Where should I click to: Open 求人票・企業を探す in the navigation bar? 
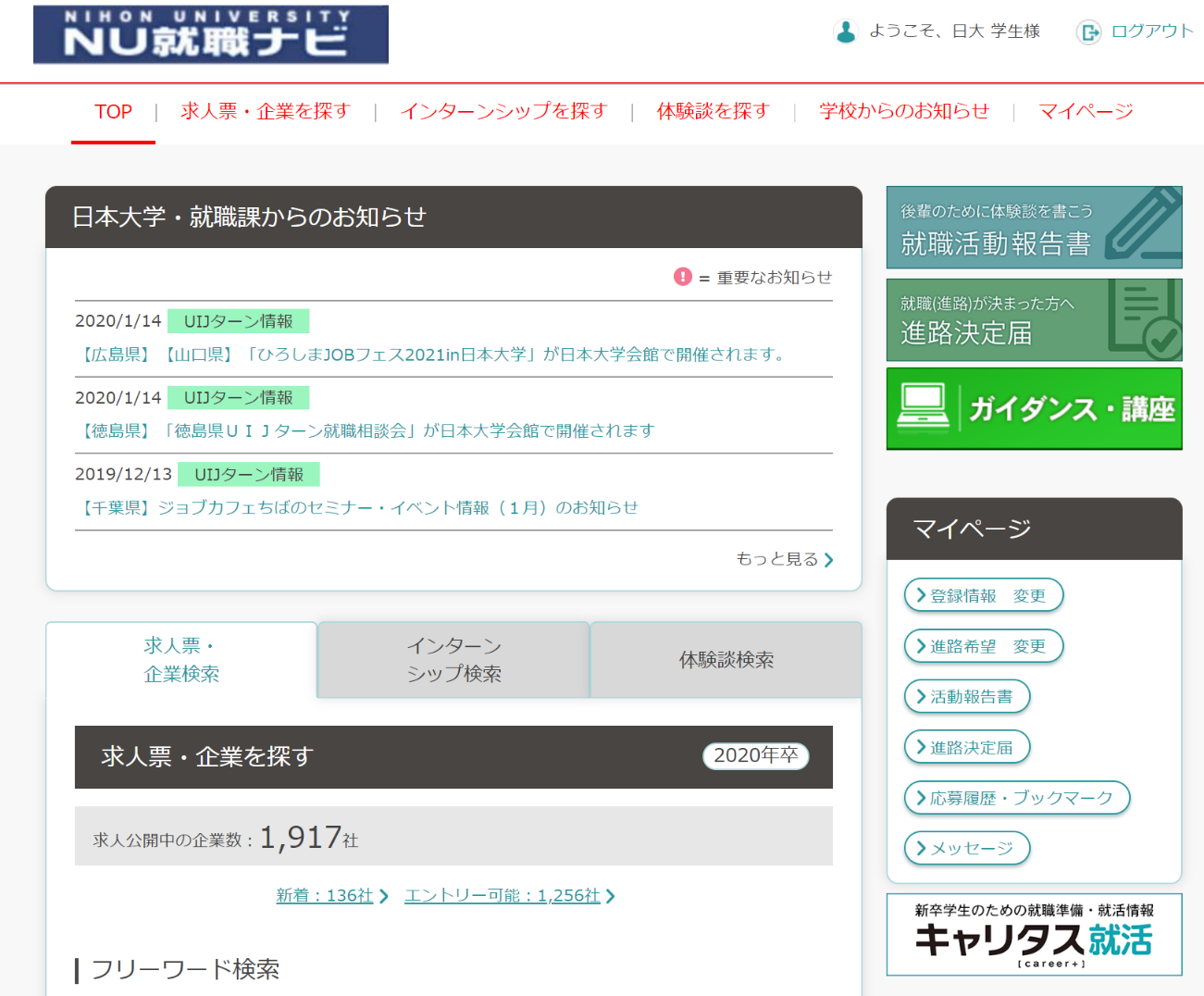click(x=266, y=112)
